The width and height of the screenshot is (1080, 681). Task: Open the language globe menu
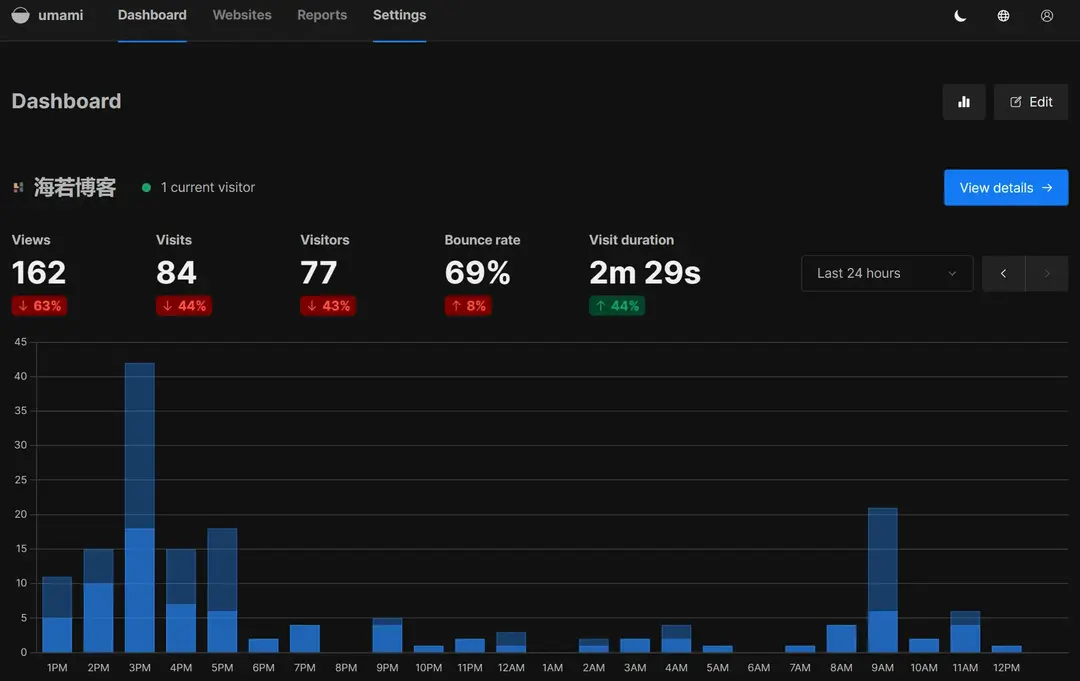pos(1003,16)
